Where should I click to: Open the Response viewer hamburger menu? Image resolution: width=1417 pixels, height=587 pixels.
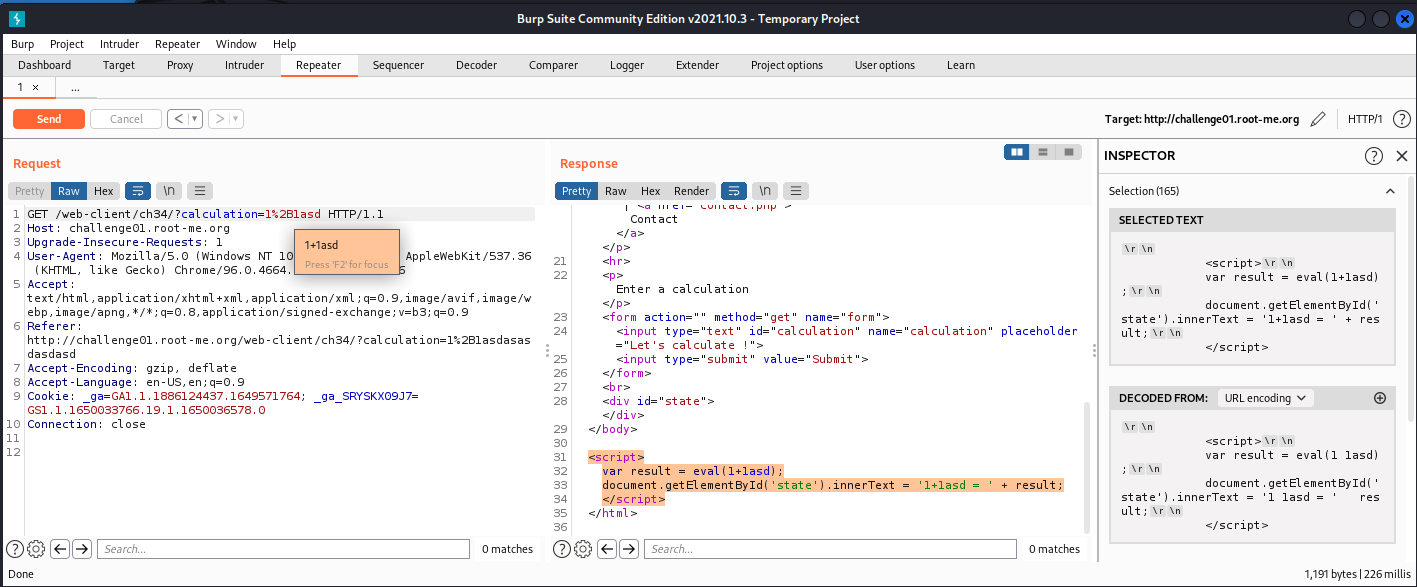tap(796, 191)
